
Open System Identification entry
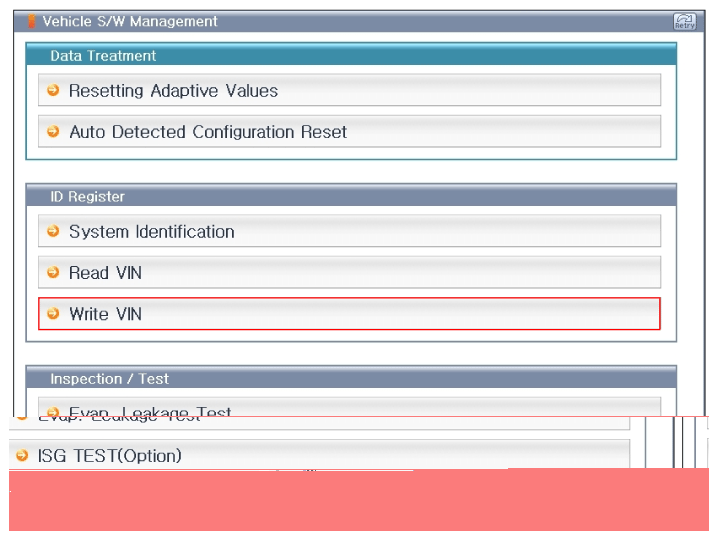pos(349,231)
